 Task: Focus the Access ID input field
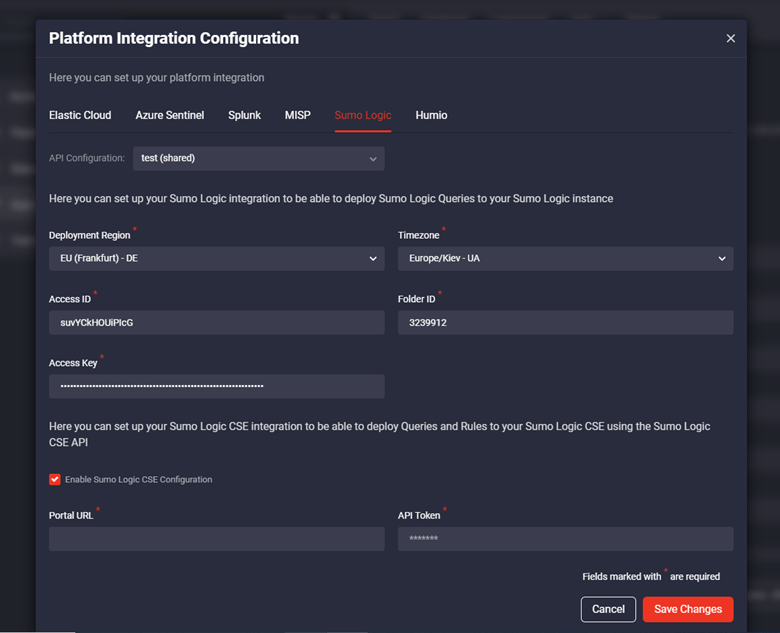216,322
